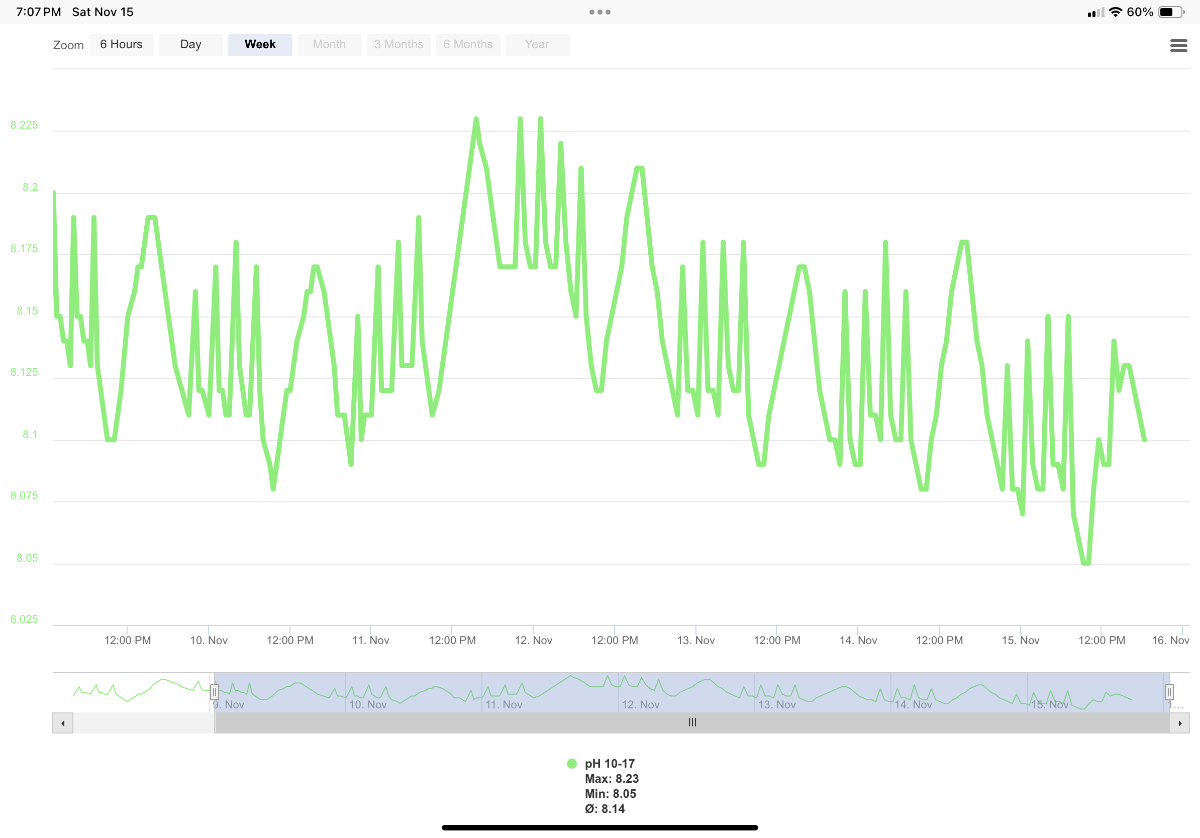Select the Week zoom option
The width and height of the screenshot is (1200, 838).
pyautogui.click(x=260, y=45)
